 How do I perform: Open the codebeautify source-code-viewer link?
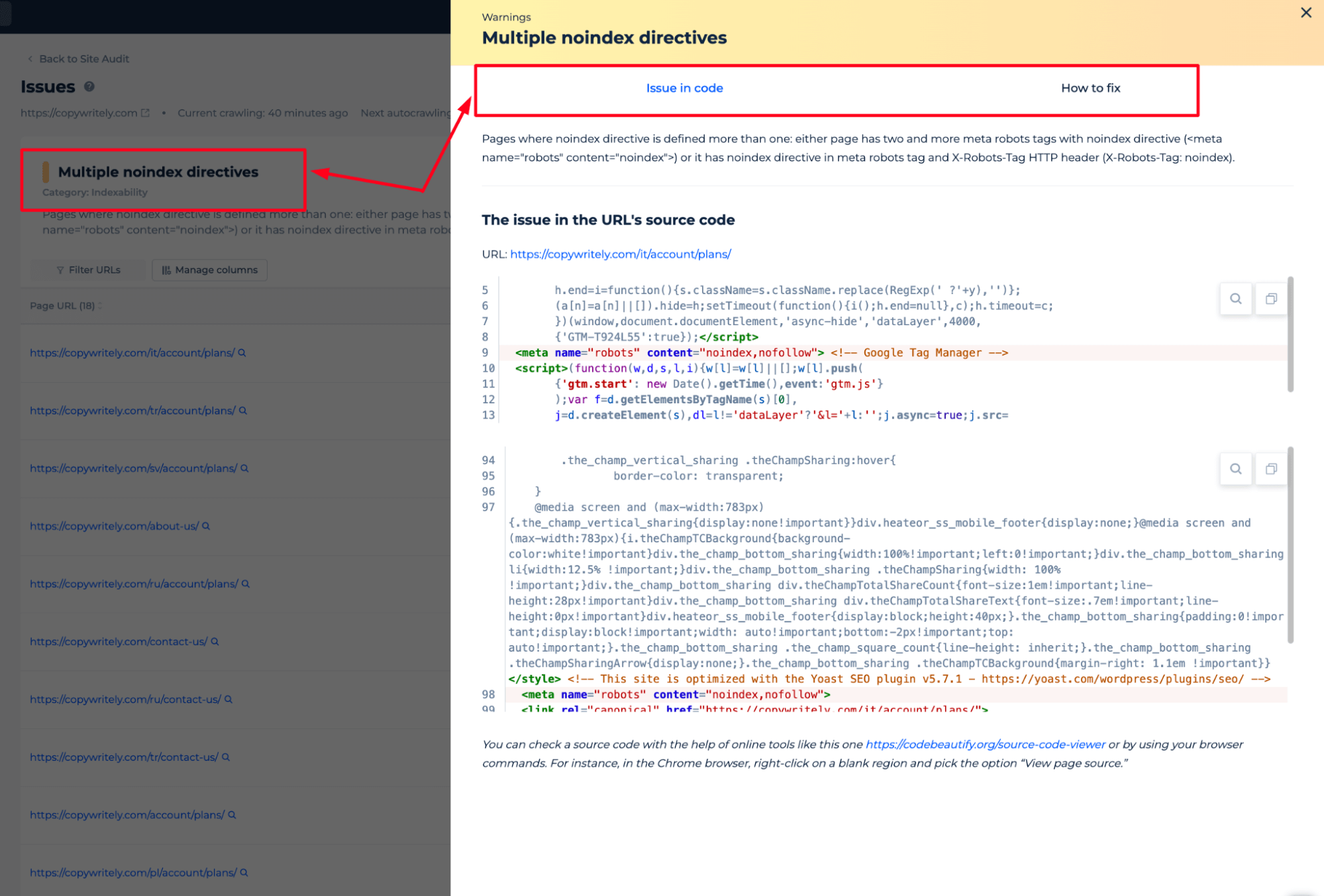coord(985,744)
